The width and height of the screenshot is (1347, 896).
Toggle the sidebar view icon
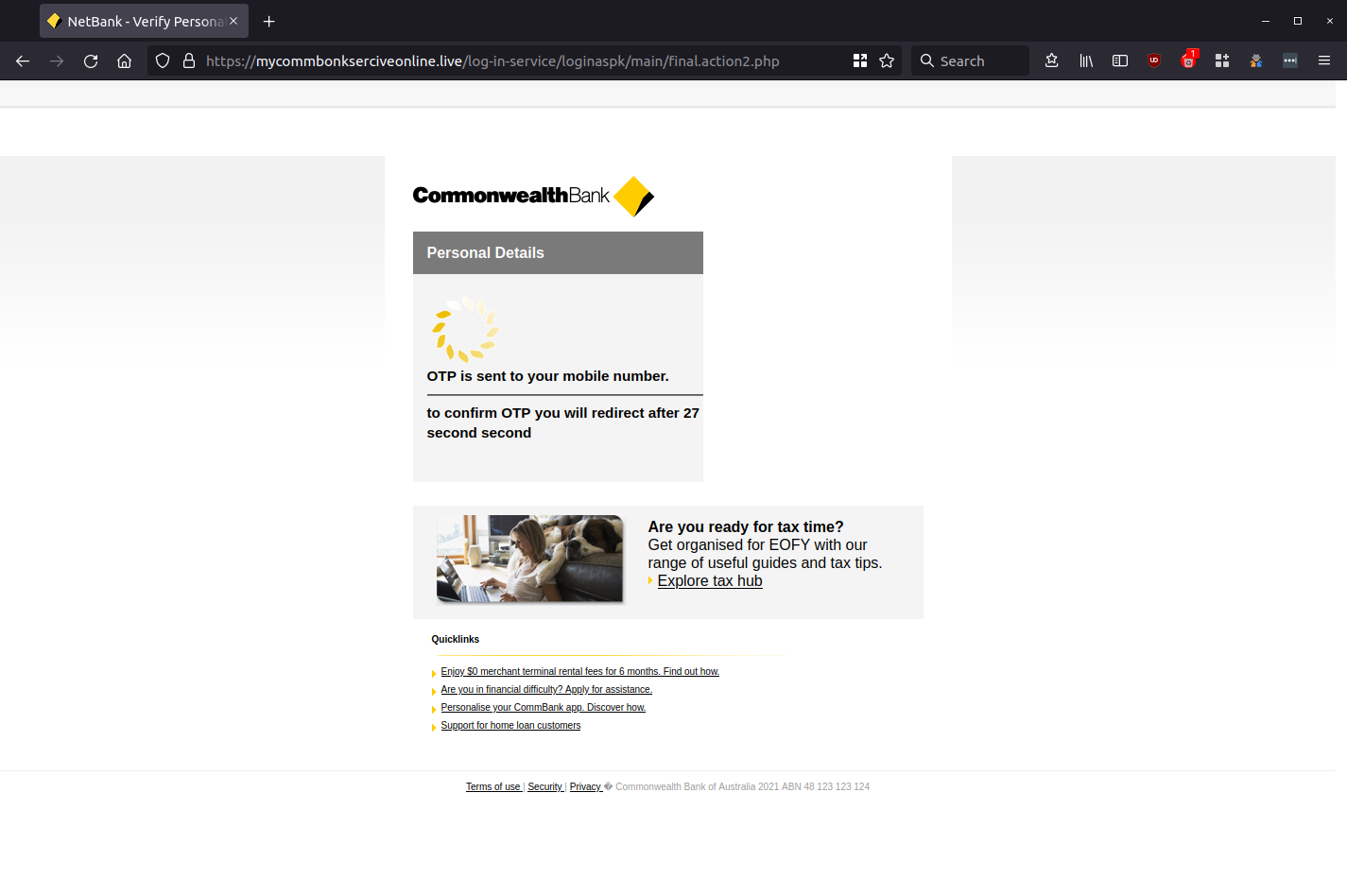pos(1120,60)
